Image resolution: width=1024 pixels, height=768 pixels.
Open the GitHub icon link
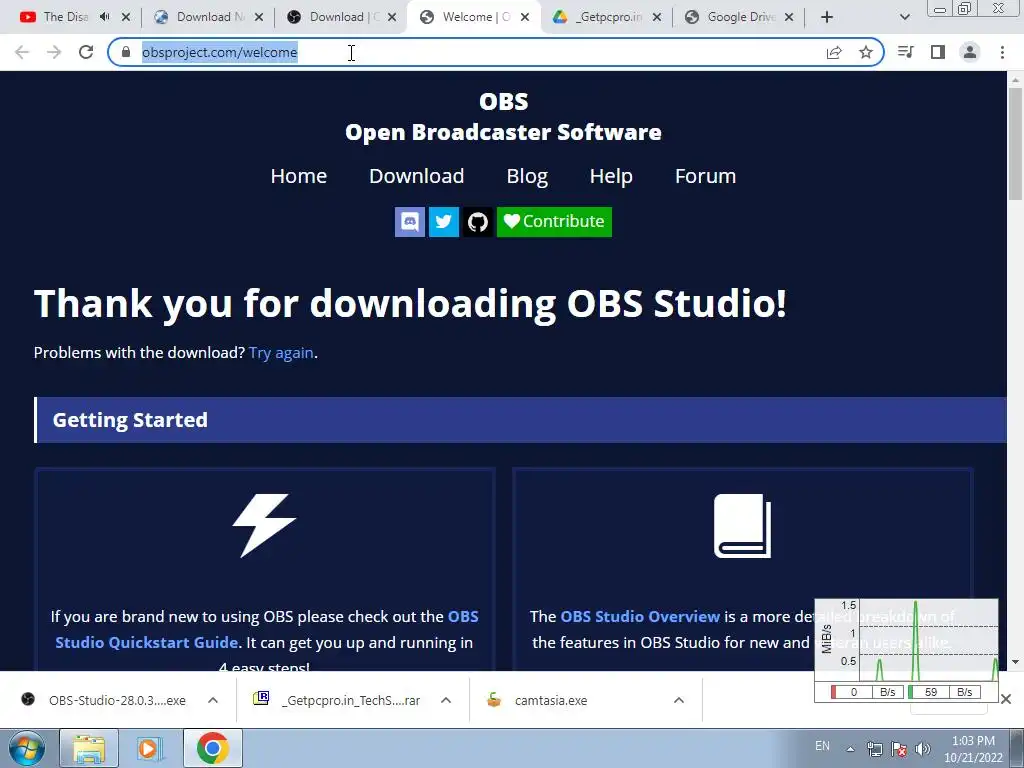(478, 221)
